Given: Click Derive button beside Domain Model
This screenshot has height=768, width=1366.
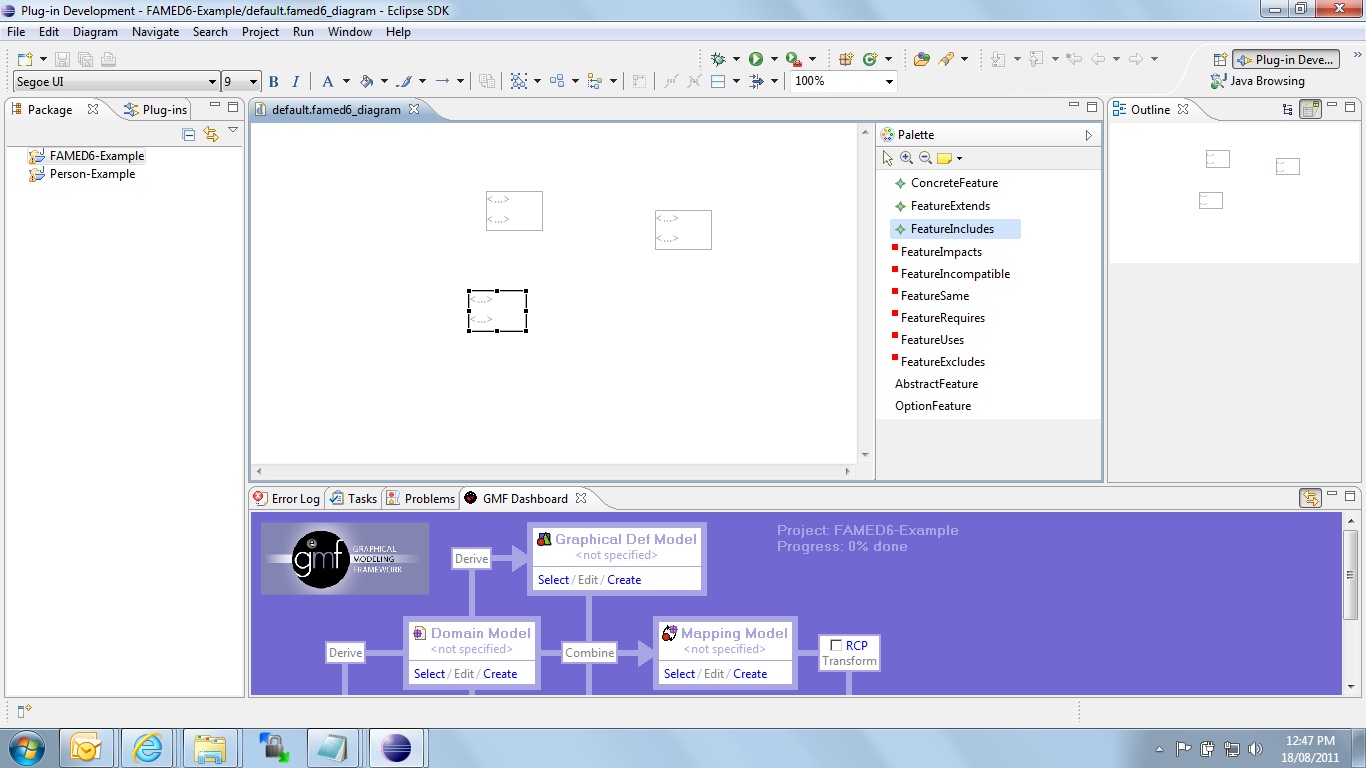Looking at the screenshot, I should (345, 653).
